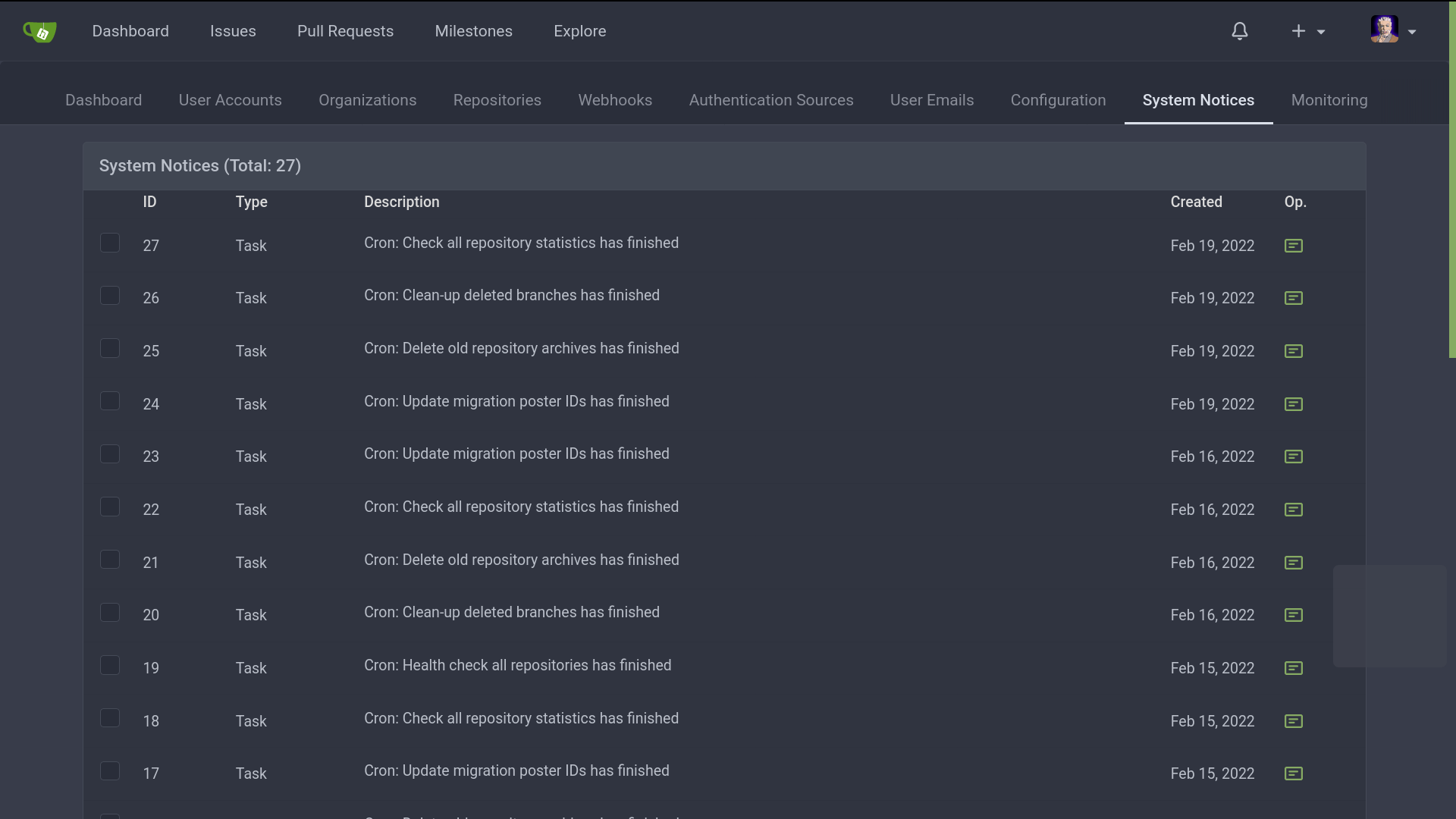View detail icon for notice 19
Image resolution: width=1456 pixels, height=819 pixels.
pyautogui.click(x=1293, y=668)
